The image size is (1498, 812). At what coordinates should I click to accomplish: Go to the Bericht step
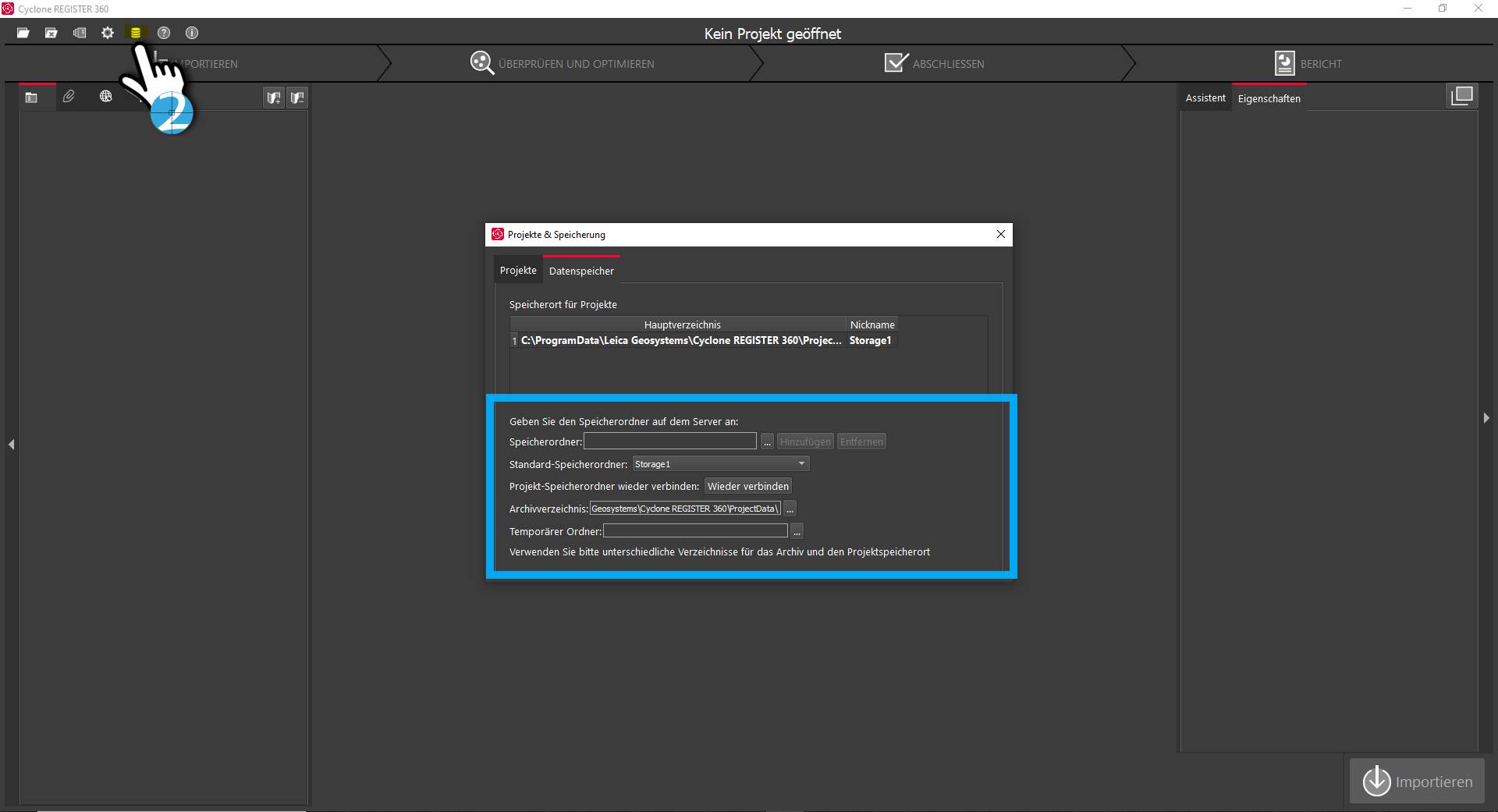[1321, 64]
